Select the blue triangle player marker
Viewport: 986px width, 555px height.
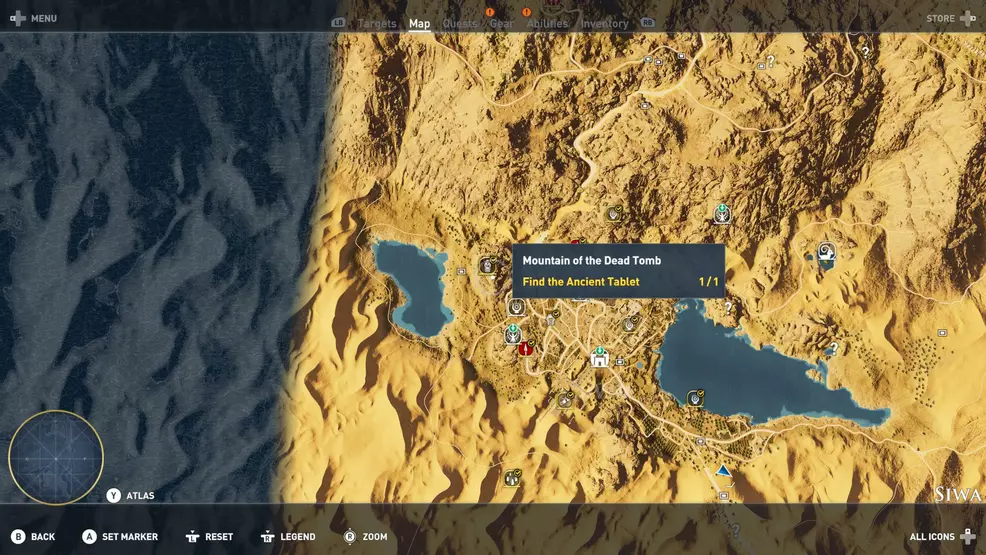click(x=723, y=470)
